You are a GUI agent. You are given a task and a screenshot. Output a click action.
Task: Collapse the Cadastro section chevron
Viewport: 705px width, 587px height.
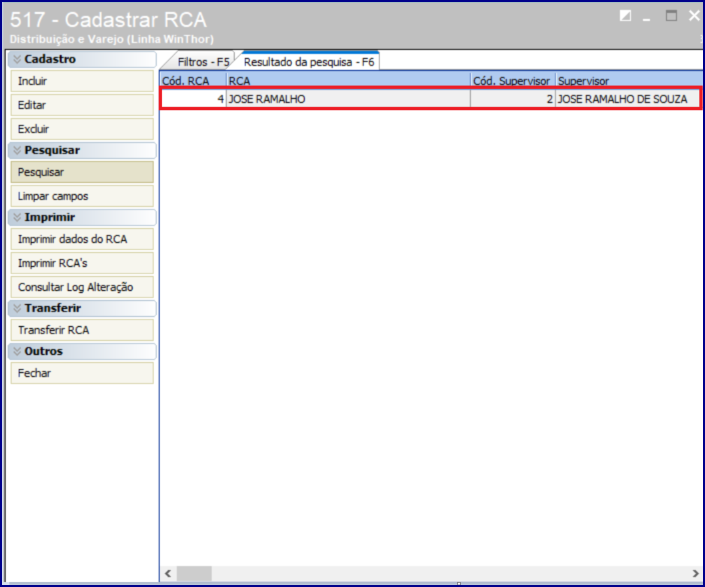click(17, 59)
